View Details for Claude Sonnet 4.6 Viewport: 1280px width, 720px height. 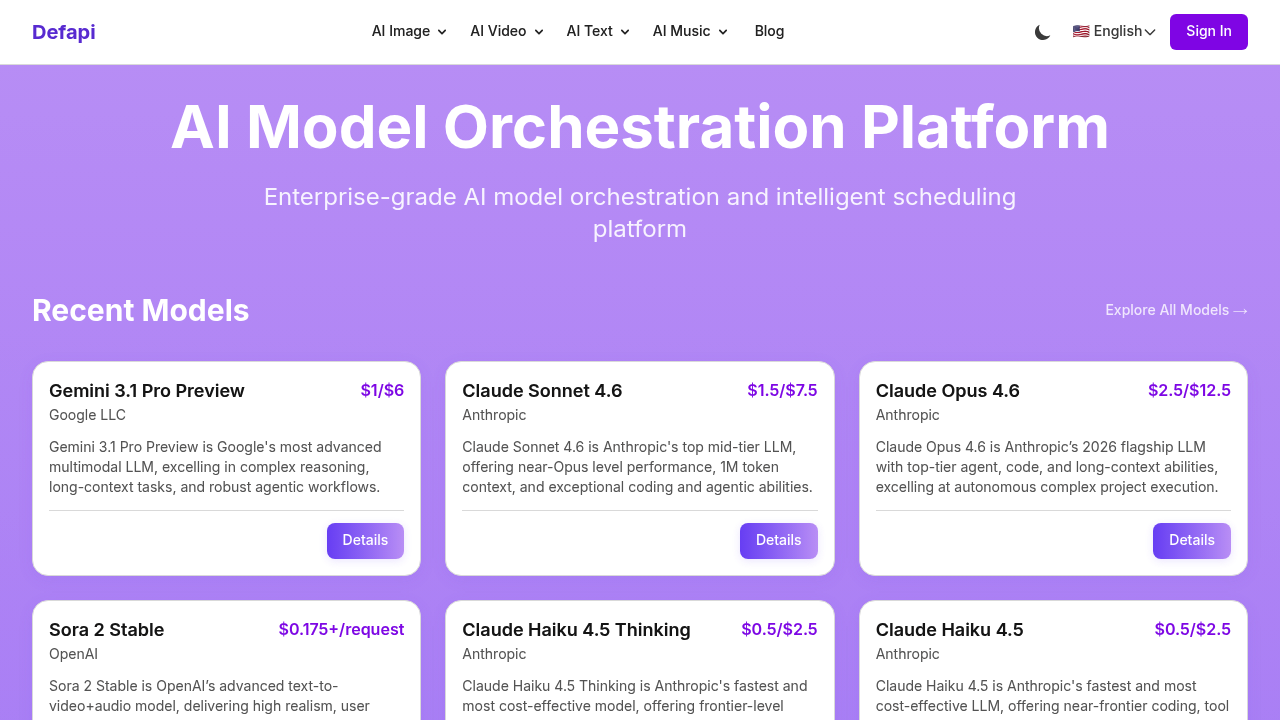(778, 540)
